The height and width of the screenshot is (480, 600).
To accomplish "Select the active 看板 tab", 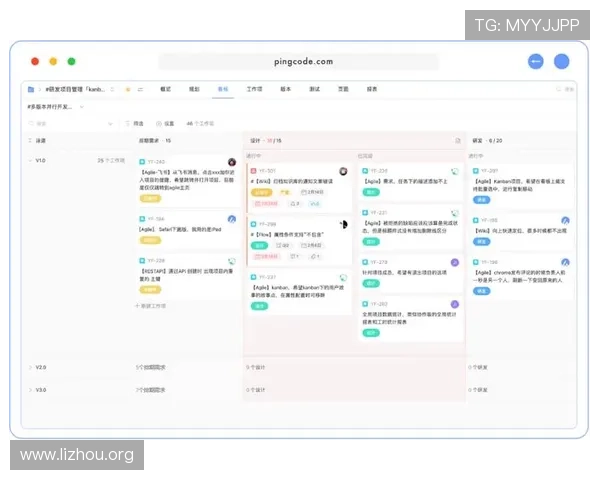I will (x=223, y=89).
